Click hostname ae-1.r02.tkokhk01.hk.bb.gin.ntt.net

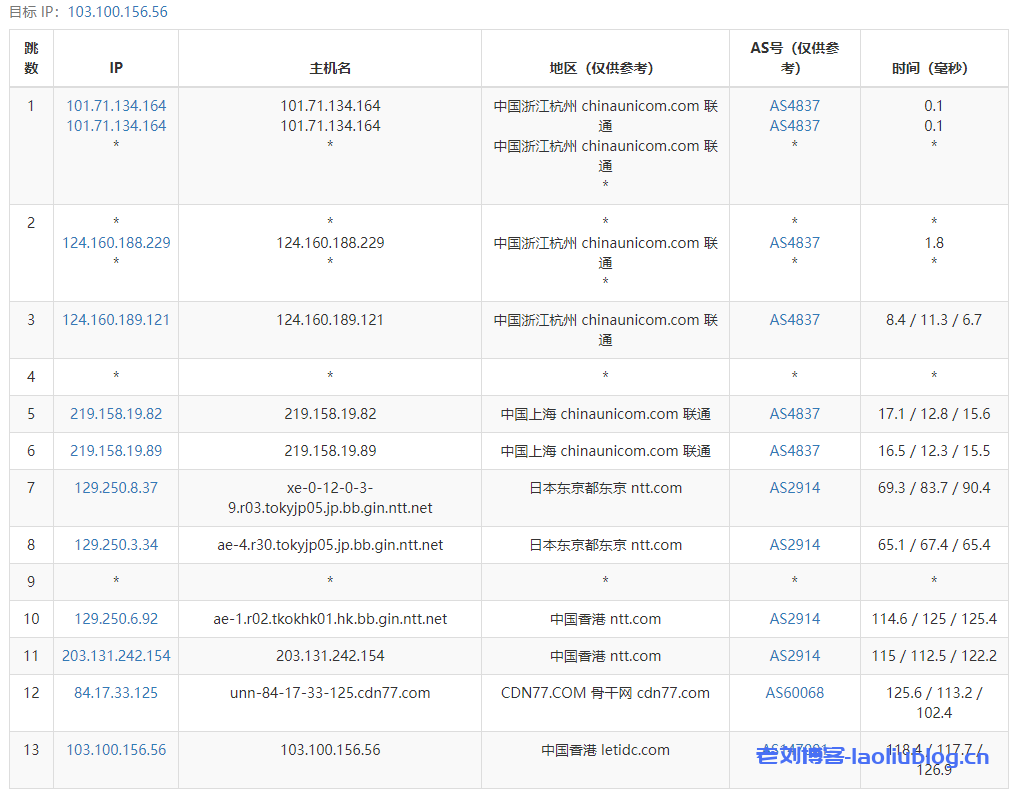pos(330,619)
